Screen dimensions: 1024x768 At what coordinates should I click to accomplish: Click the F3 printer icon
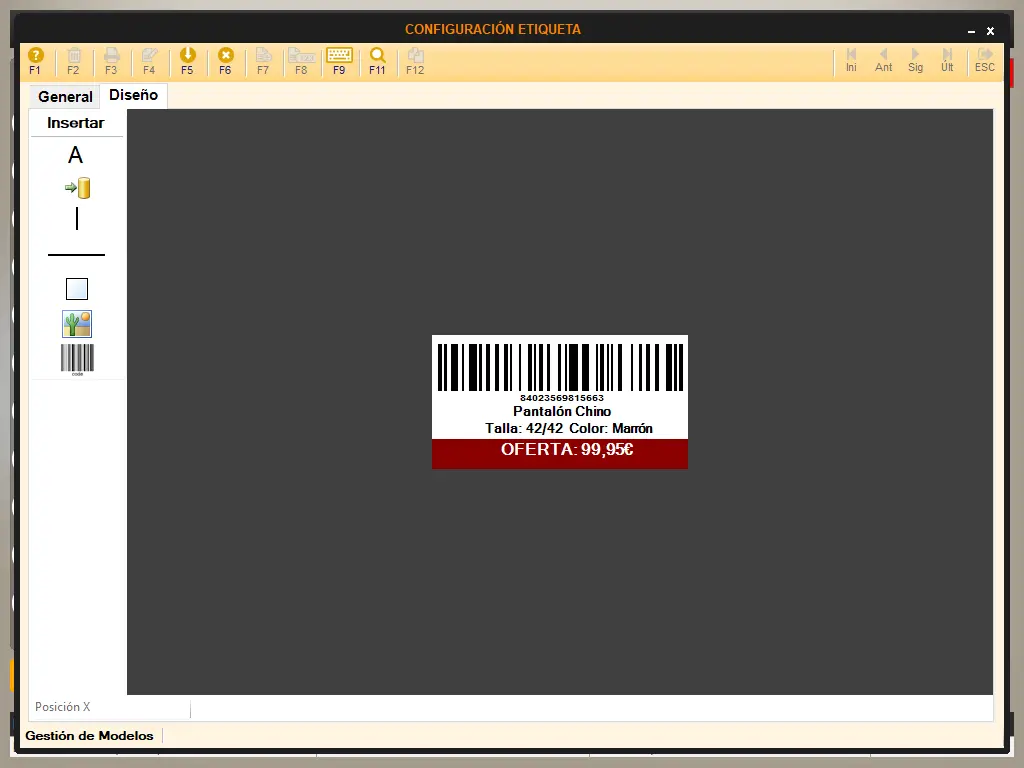coord(111,61)
